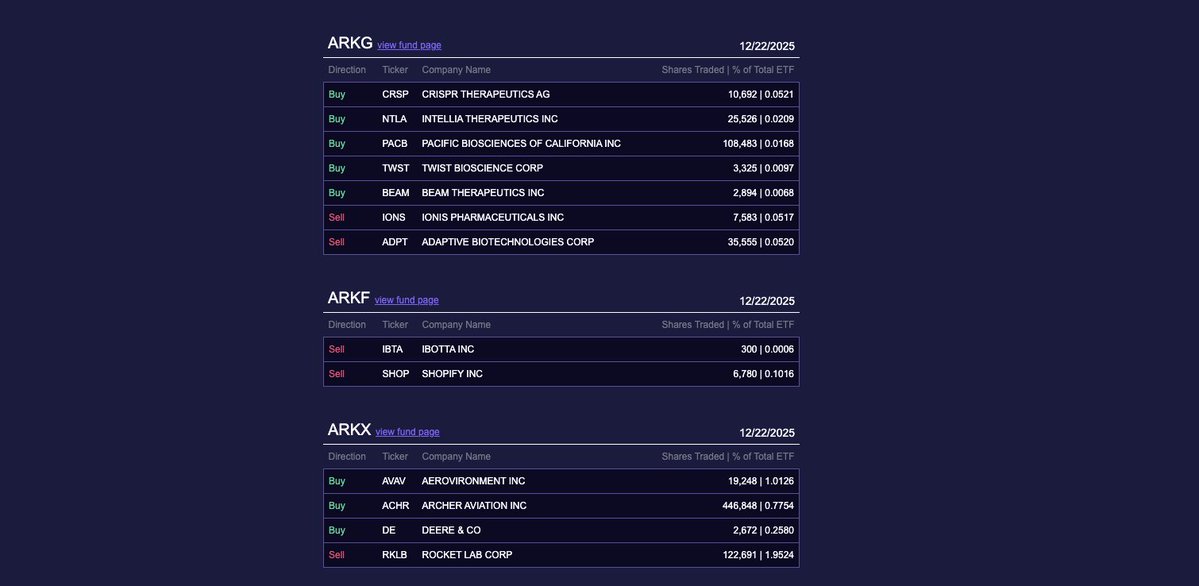Click the CRSP ticker in ARKG table
Image resolution: width=1199 pixels, height=586 pixels.
click(x=395, y=94)
